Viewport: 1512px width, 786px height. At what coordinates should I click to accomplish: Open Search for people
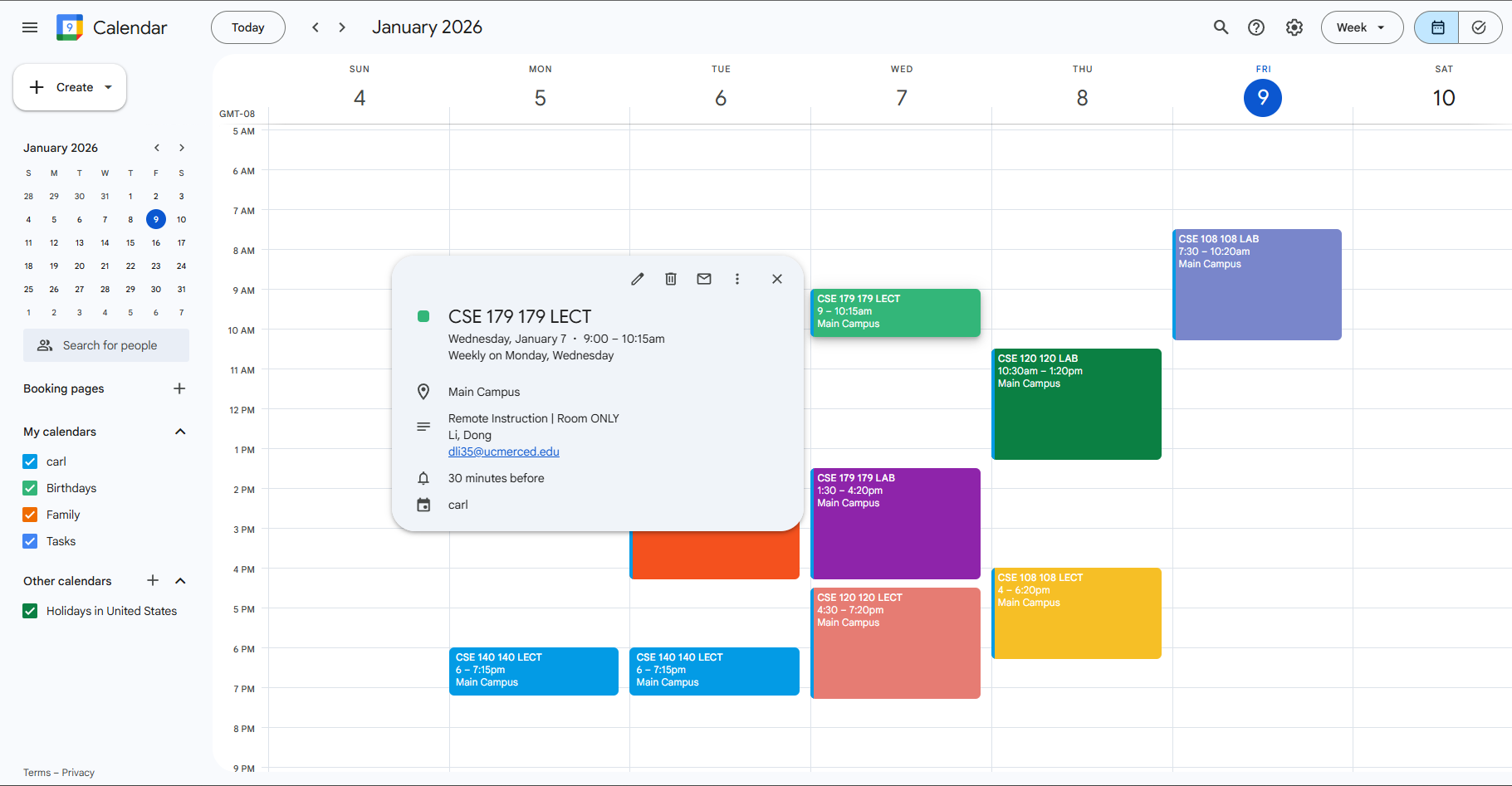[x=105, y=344]
